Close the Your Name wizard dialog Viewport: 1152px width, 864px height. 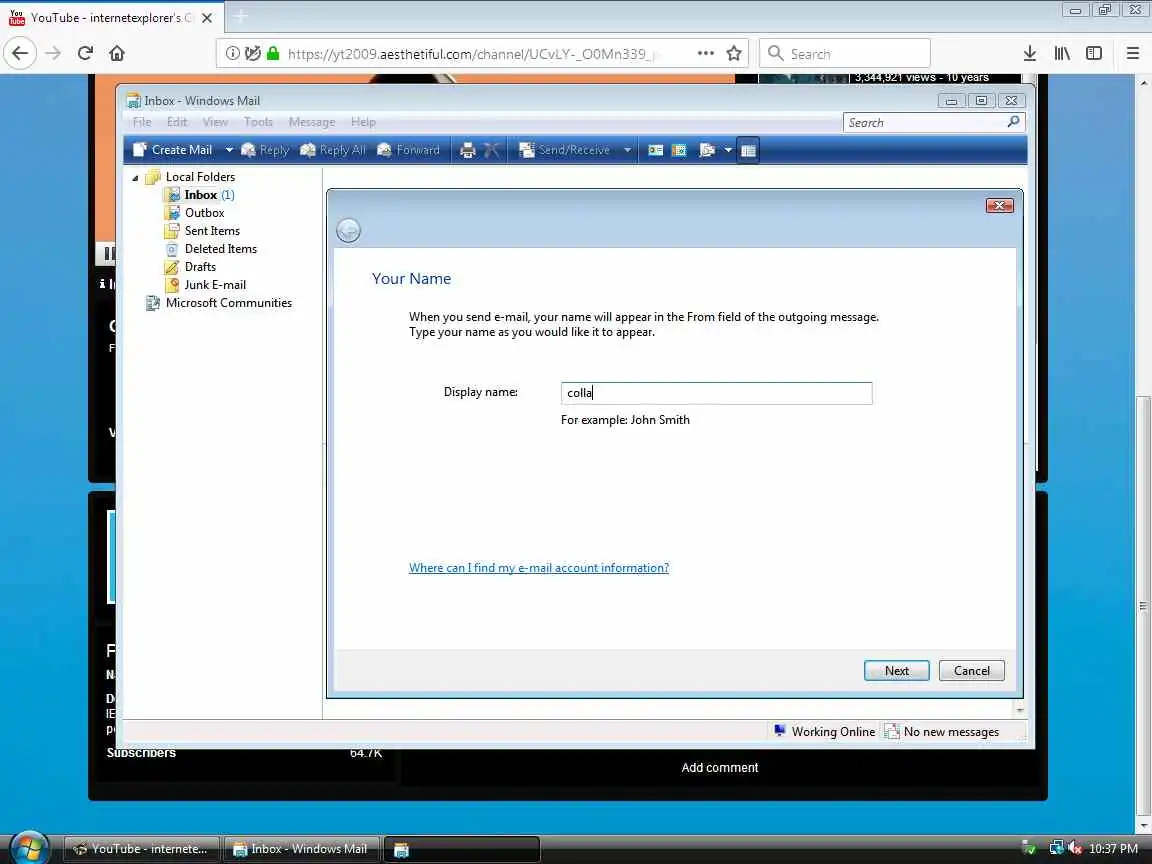click(999, 206)
